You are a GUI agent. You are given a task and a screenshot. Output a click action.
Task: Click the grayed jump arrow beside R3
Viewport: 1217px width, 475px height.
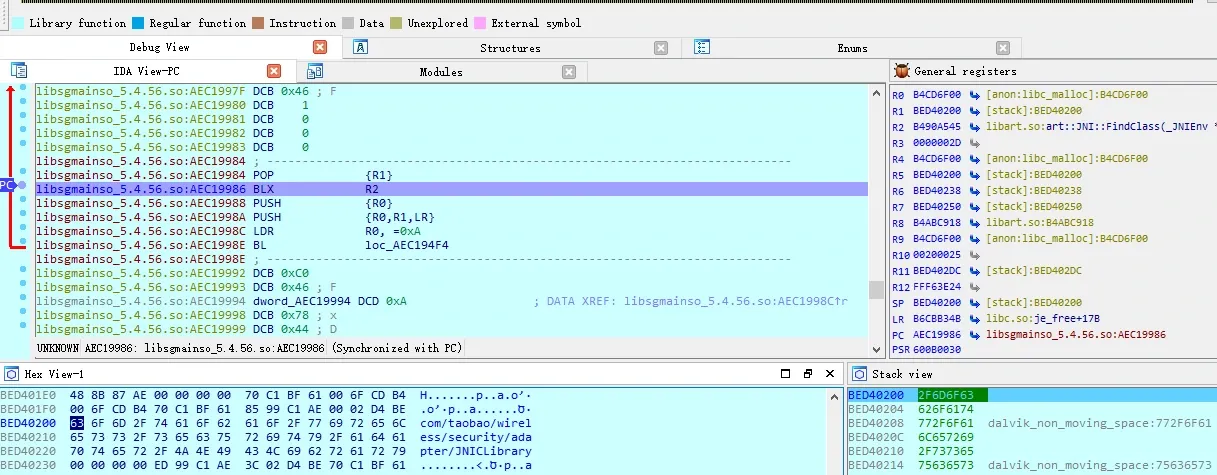pyautogui.click(x=974, y=143)
